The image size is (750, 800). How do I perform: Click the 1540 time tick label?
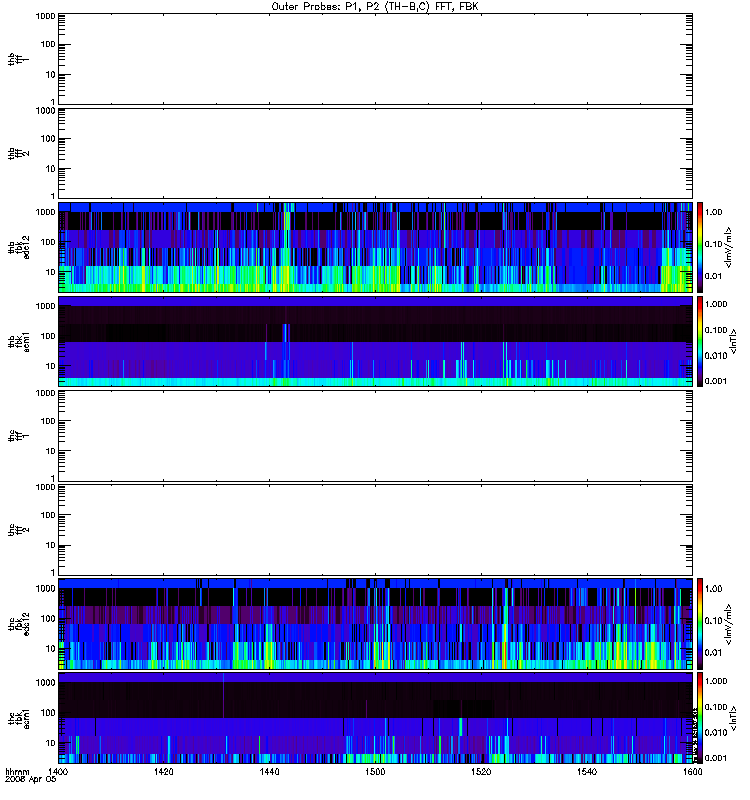click(x=587, y=771)
